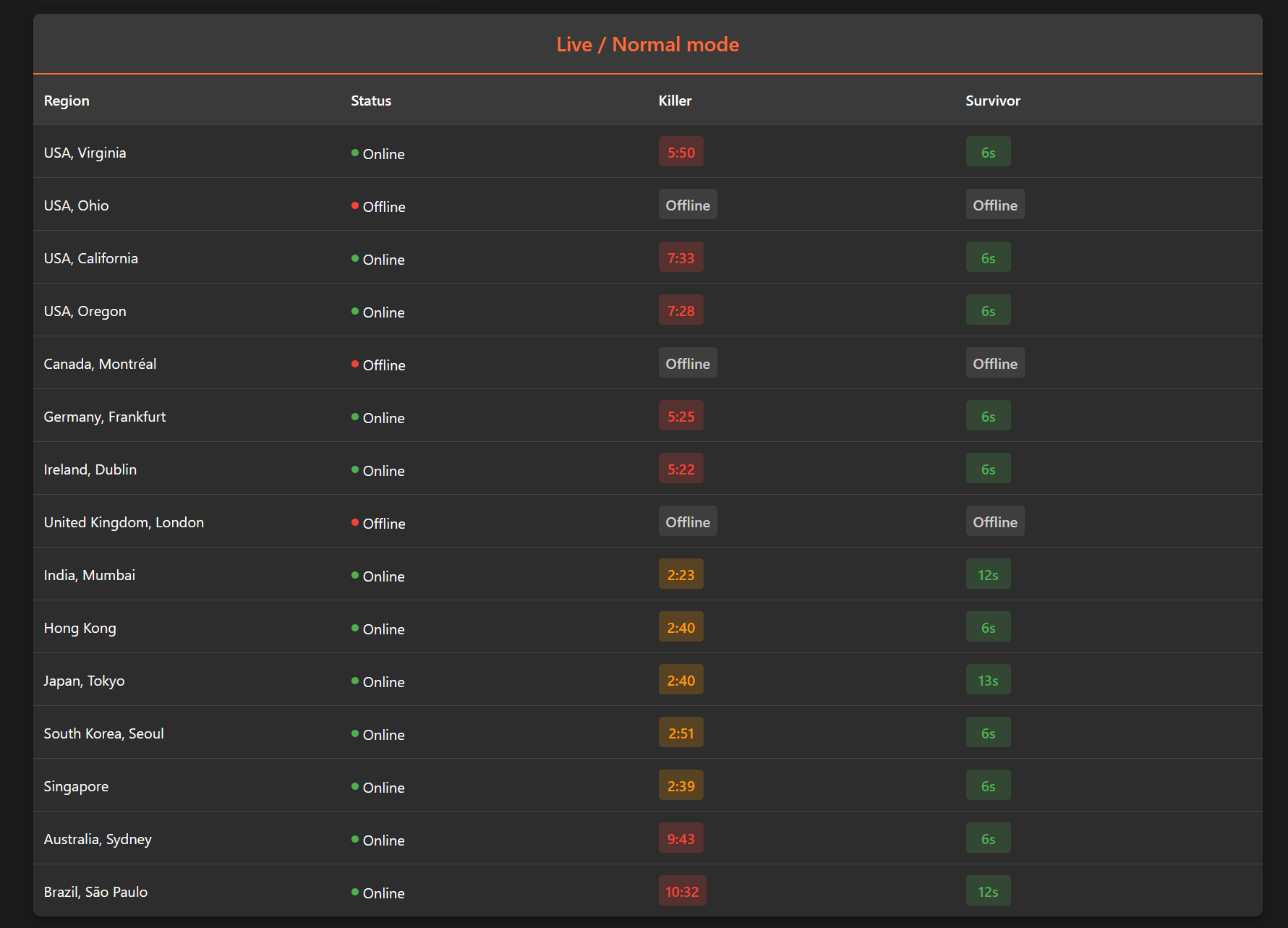
Task: Select the Killer column header
Action: (x=675, y=101)
